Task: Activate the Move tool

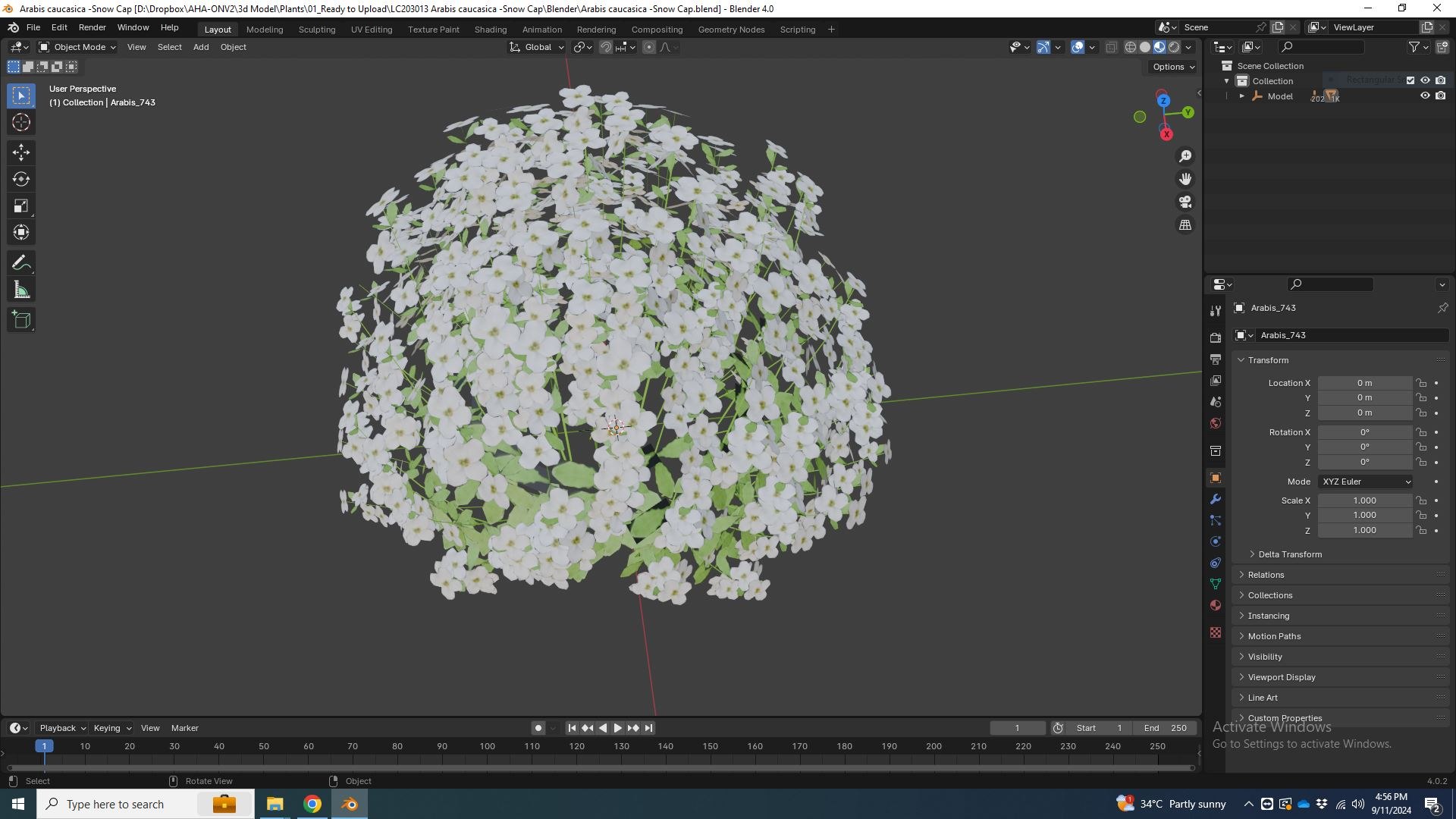Action: tap(21, 152)
